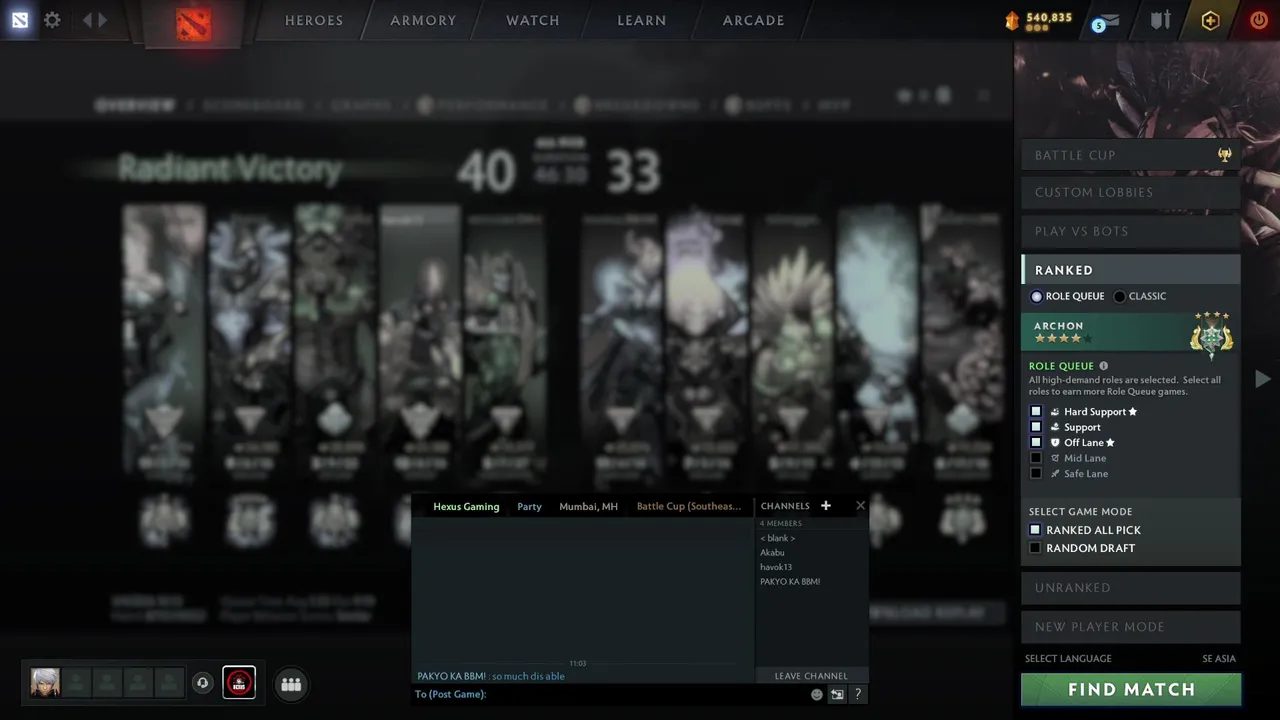1280x720 pixels.
Task: Click the Find Match button
Action: (x=1131, y=689)
